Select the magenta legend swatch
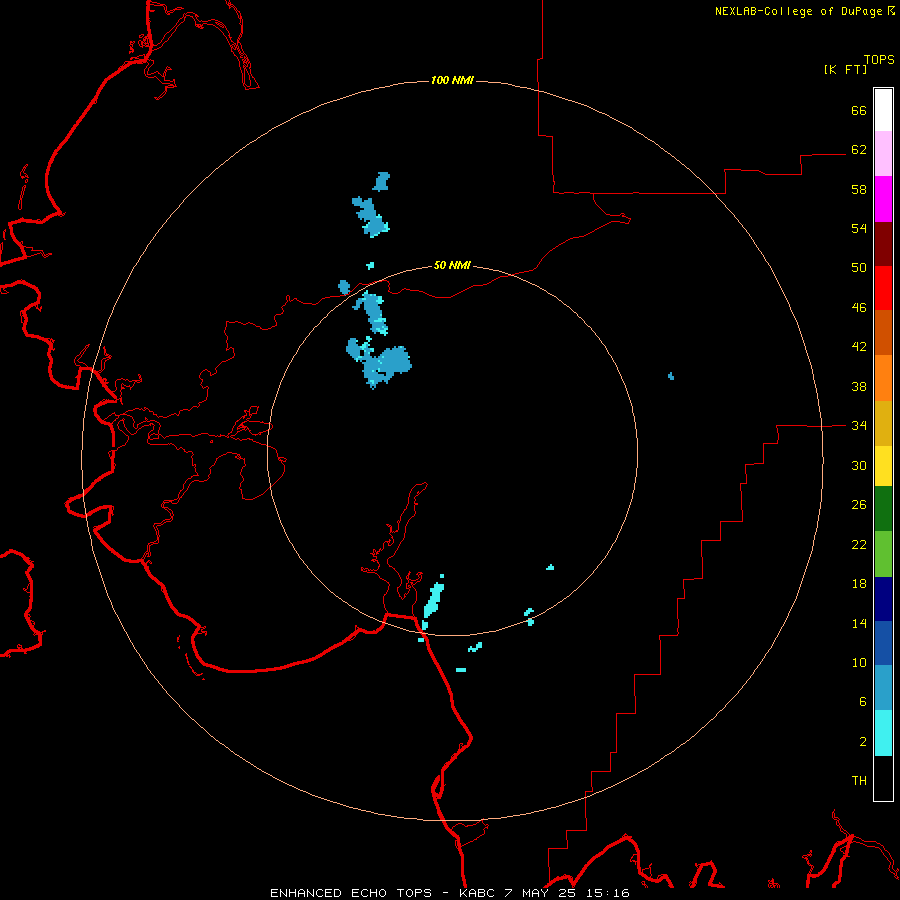This screenshot has width=900, height=900. (883, 199)
